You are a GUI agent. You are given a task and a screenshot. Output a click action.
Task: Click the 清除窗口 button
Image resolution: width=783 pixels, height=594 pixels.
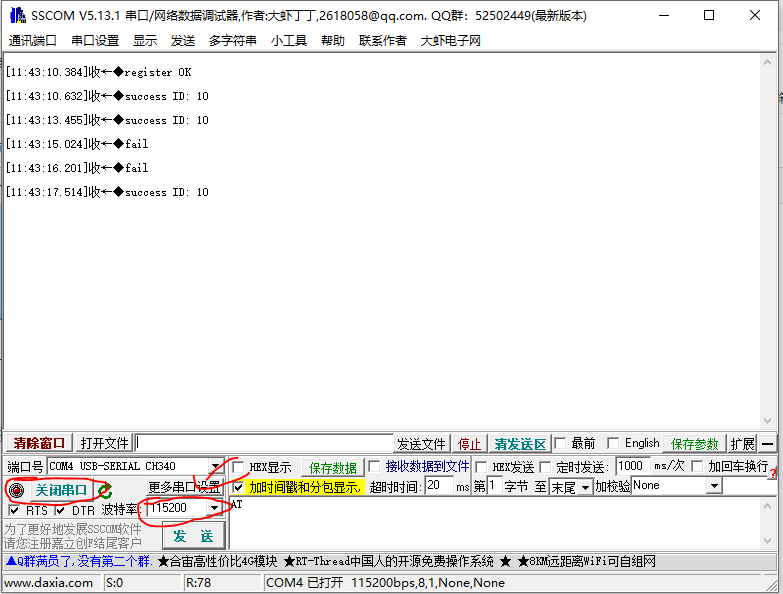click(39, 443)
